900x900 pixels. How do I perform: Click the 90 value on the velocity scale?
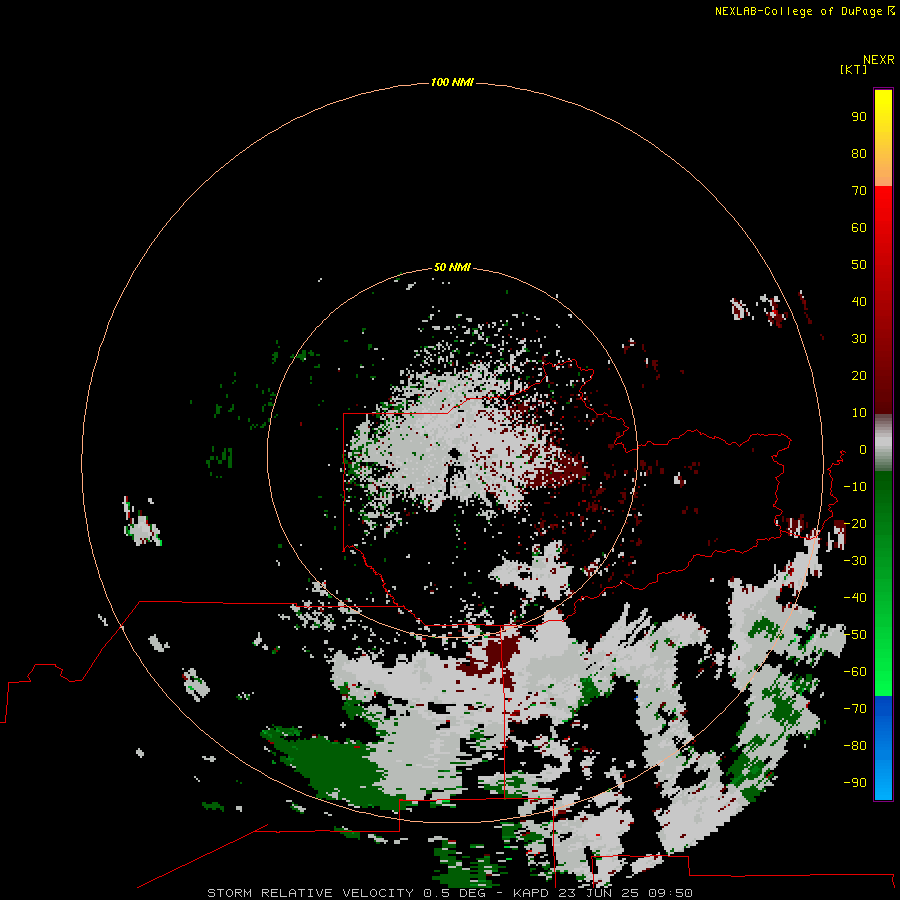click(x=859, y=117)
